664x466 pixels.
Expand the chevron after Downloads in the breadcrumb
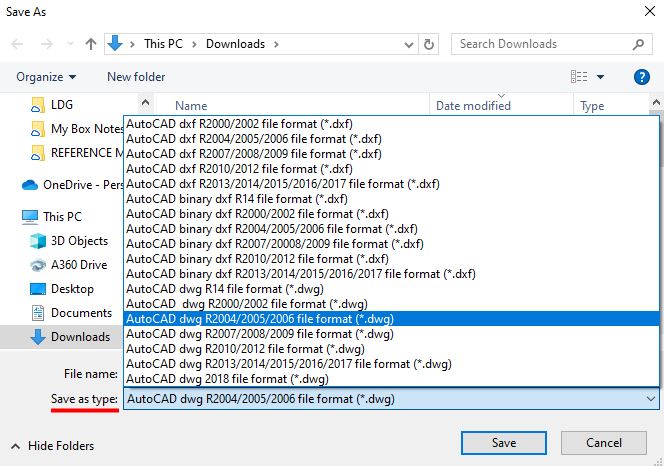tap(277, 44)
